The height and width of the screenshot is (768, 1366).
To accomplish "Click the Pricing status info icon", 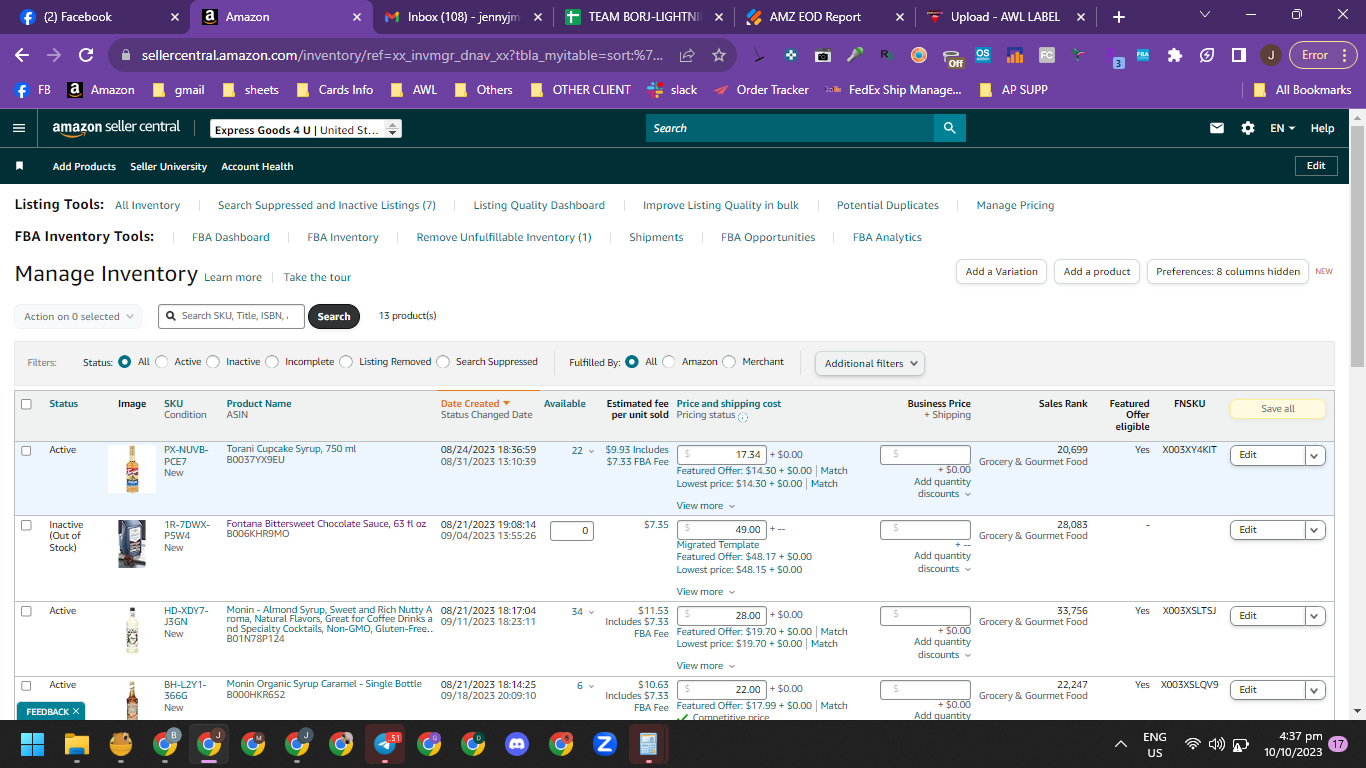I will (742, 417).
